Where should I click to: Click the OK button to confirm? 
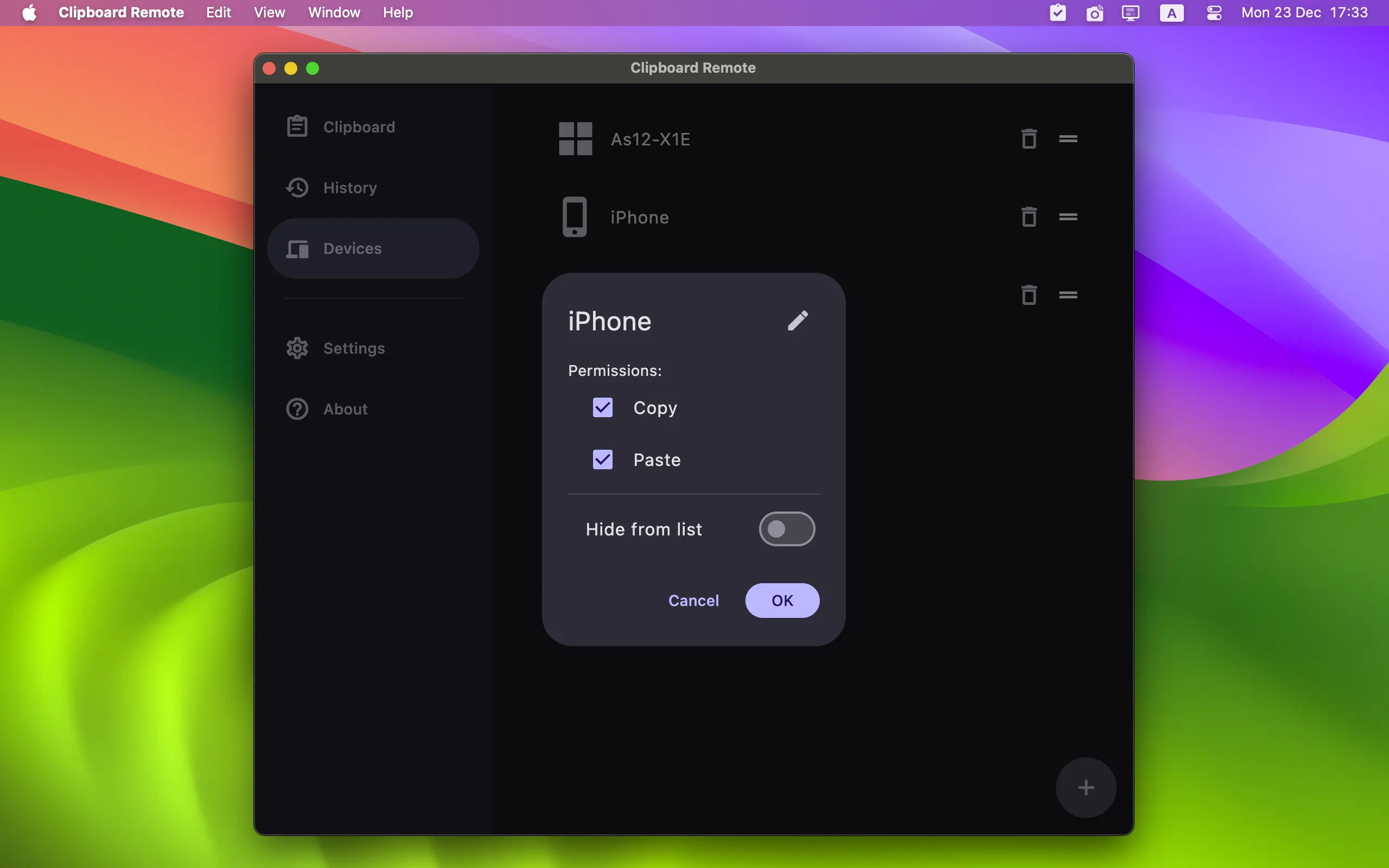[782, 600]
